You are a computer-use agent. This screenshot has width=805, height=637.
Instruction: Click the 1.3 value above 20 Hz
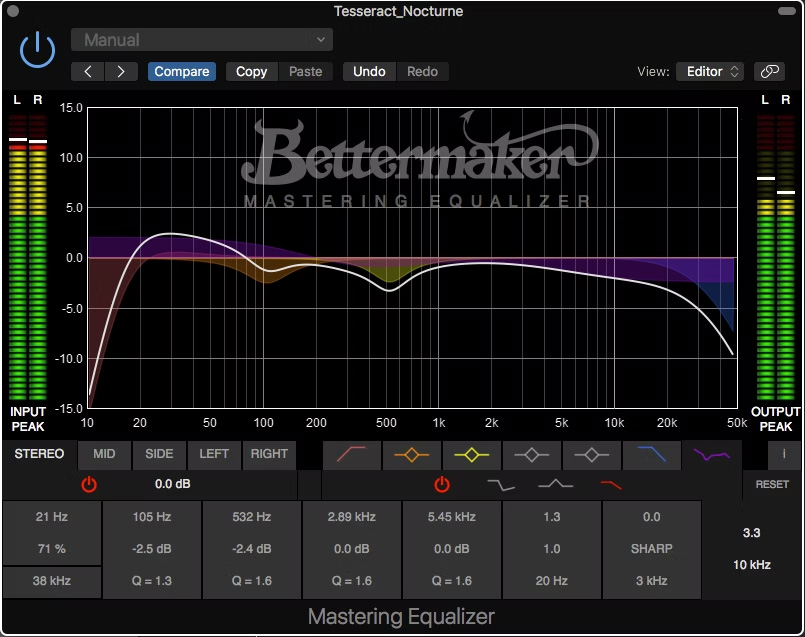552,517
